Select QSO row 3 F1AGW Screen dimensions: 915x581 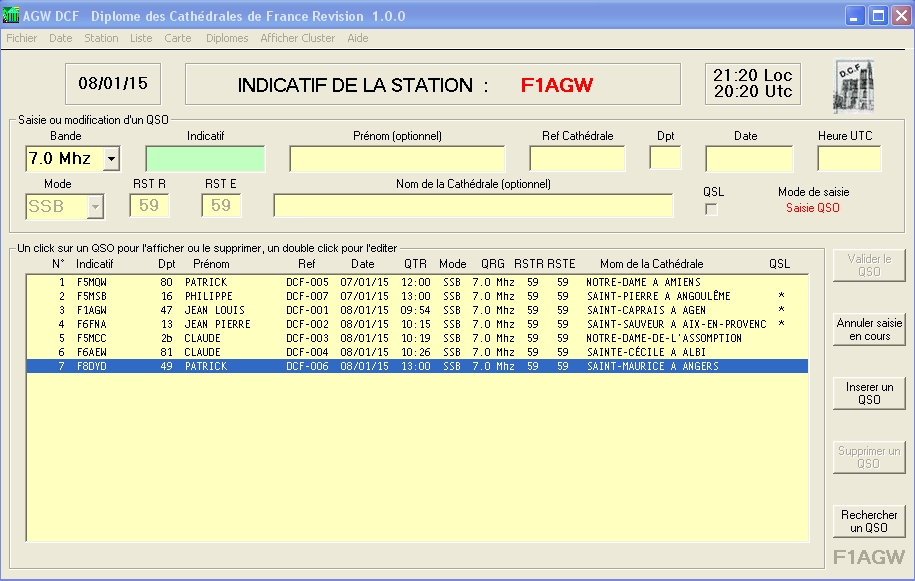(417, 310)
